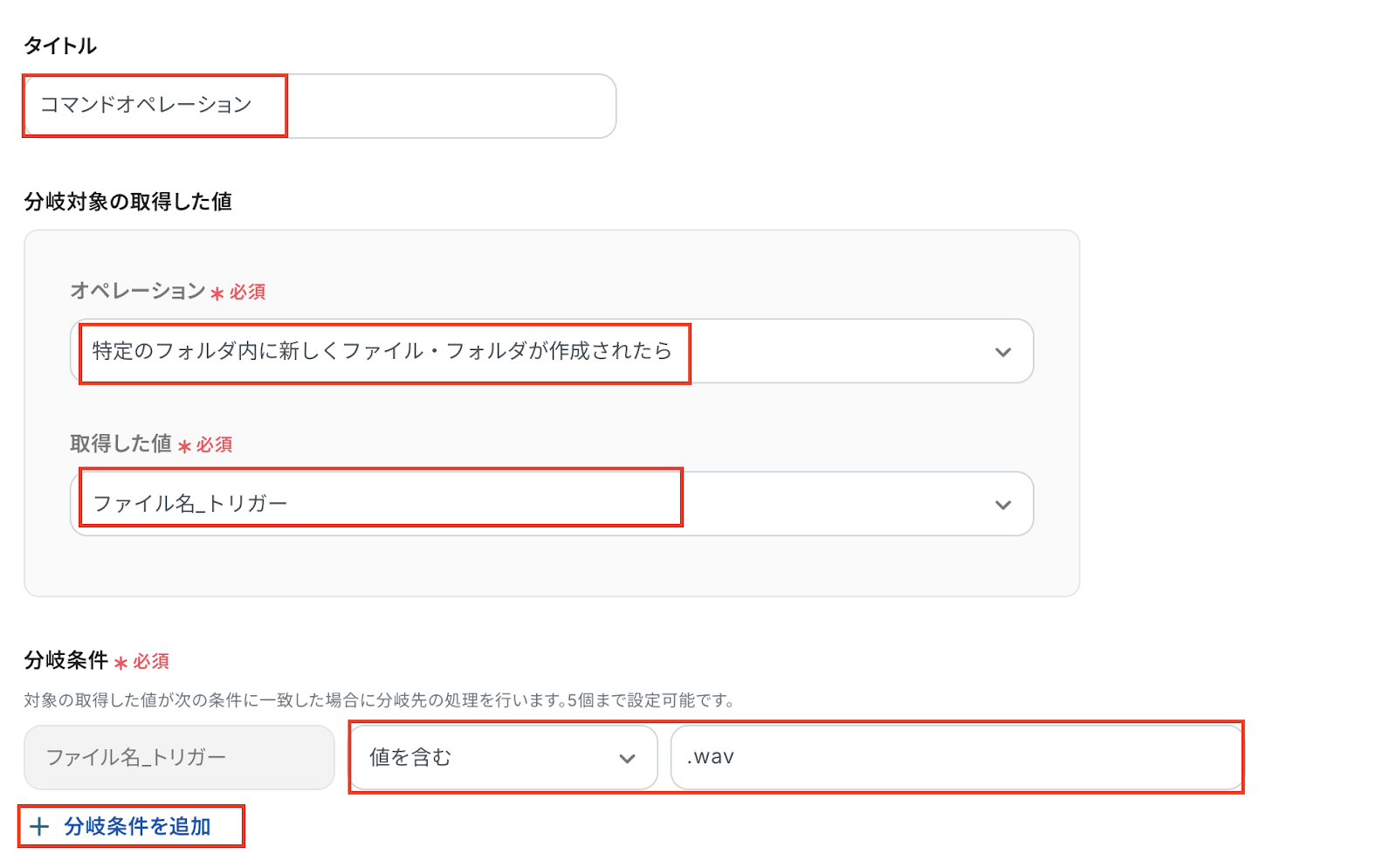Click the .wav condition value field
Screen dimensions: 1397x868
coord(956,757)
